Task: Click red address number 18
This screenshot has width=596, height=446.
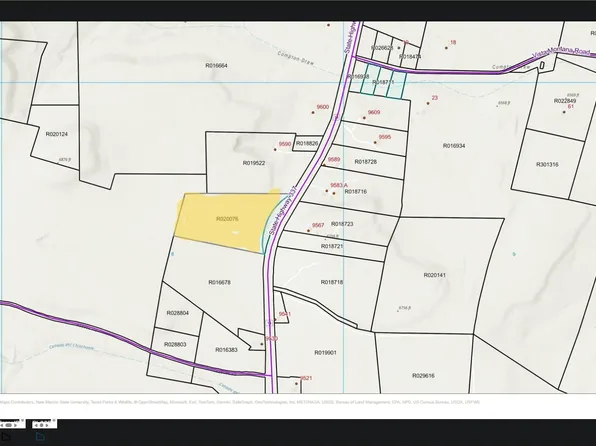Action: tap(453, 42)
